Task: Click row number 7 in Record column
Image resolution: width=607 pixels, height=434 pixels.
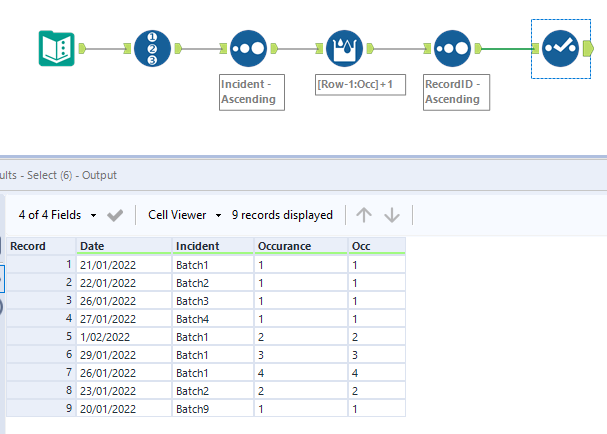Action: 40,372
